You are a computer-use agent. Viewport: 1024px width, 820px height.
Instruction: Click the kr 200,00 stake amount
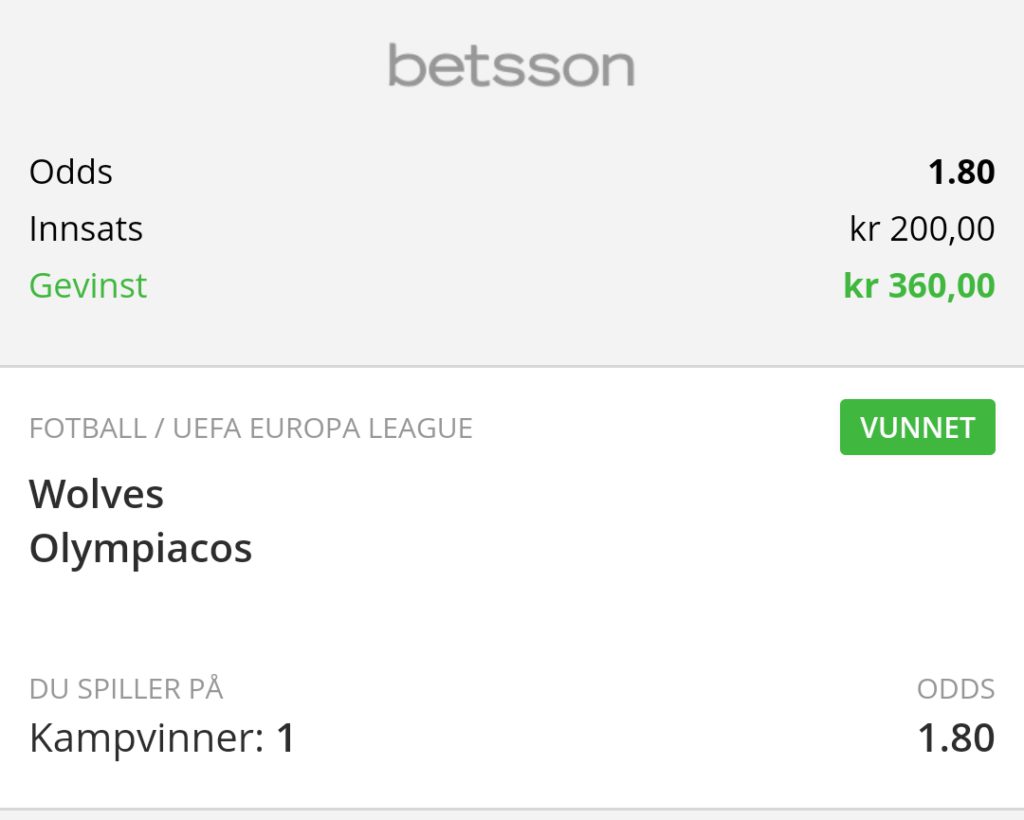click(x=922, y=229)
